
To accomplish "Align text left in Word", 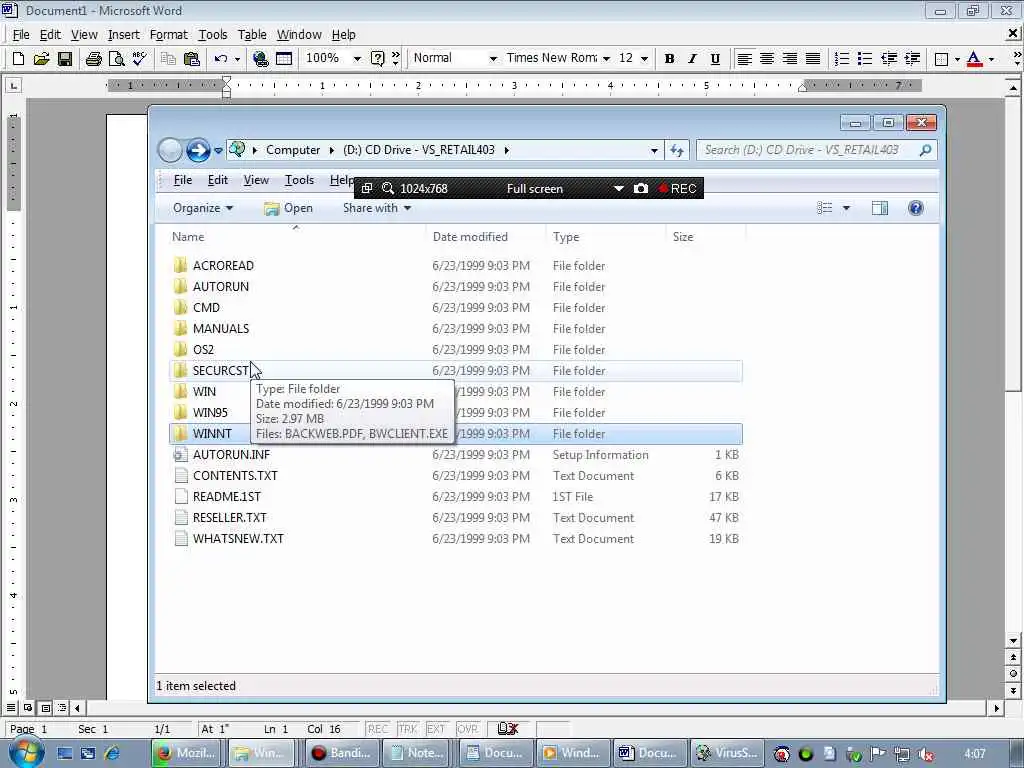I will pyautogui.click(x=744, y=59).
